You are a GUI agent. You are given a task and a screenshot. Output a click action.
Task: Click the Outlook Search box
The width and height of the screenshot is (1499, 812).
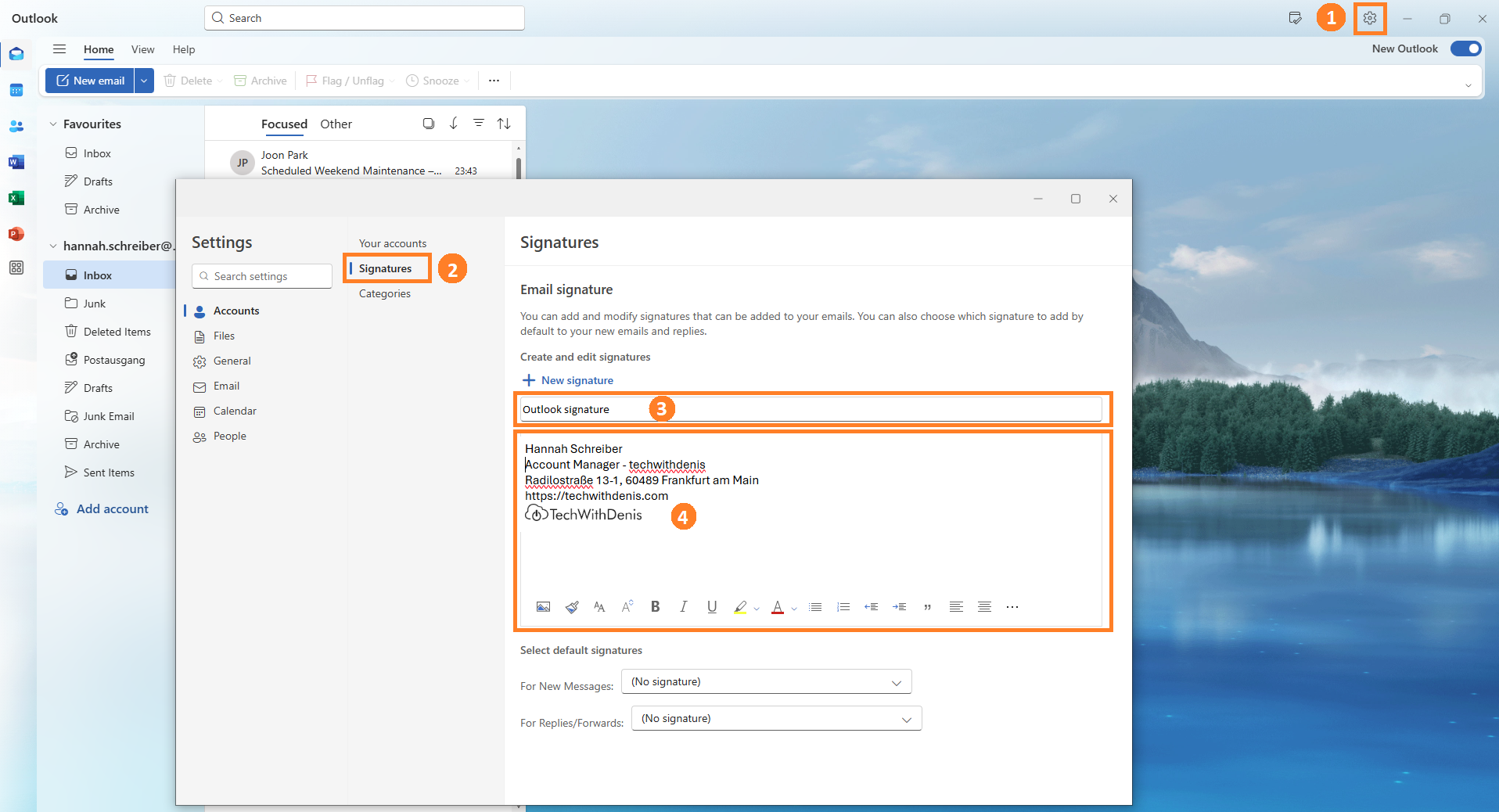pos(365,18)
